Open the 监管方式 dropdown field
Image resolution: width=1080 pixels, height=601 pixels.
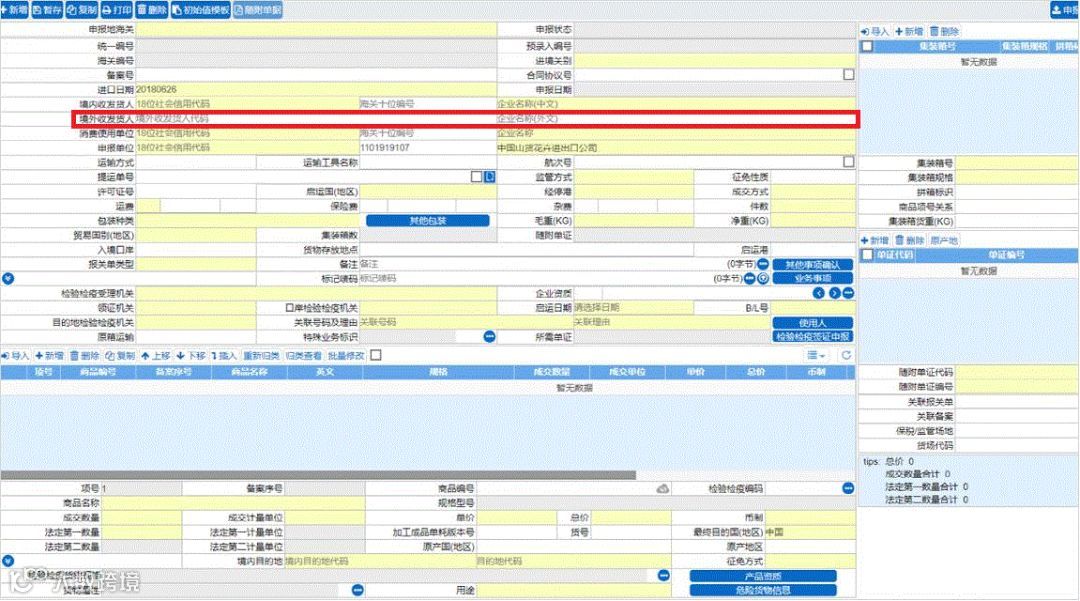pyautogui.click(x=634, y=177)
